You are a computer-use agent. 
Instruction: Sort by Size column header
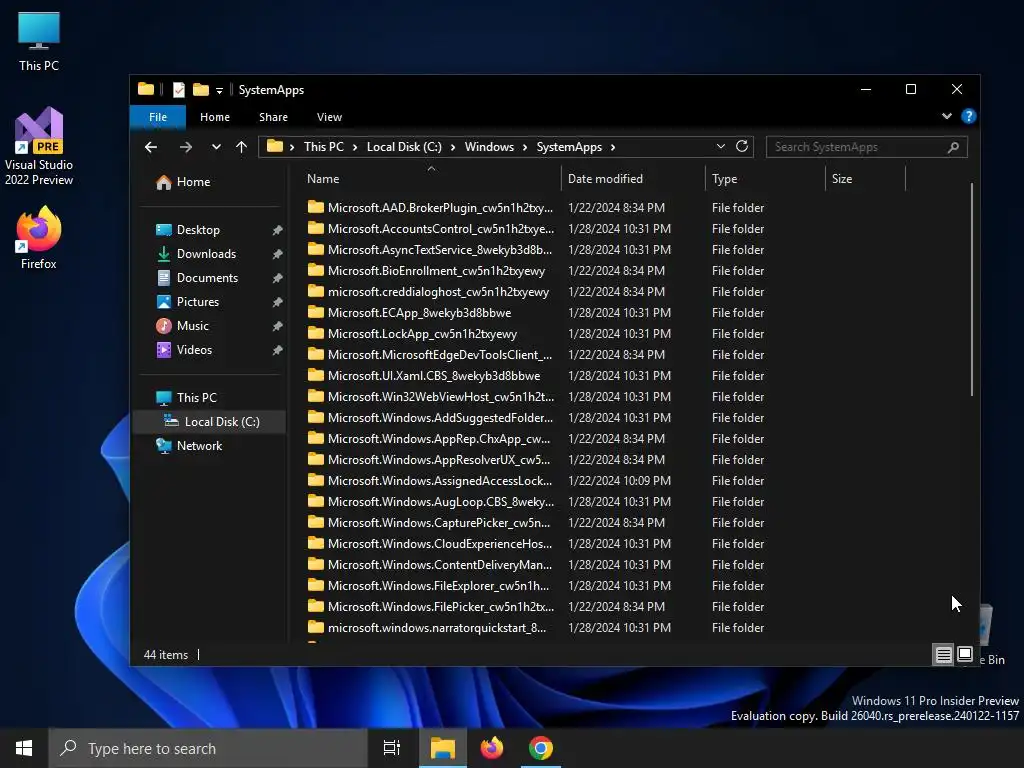pos(865,179)
